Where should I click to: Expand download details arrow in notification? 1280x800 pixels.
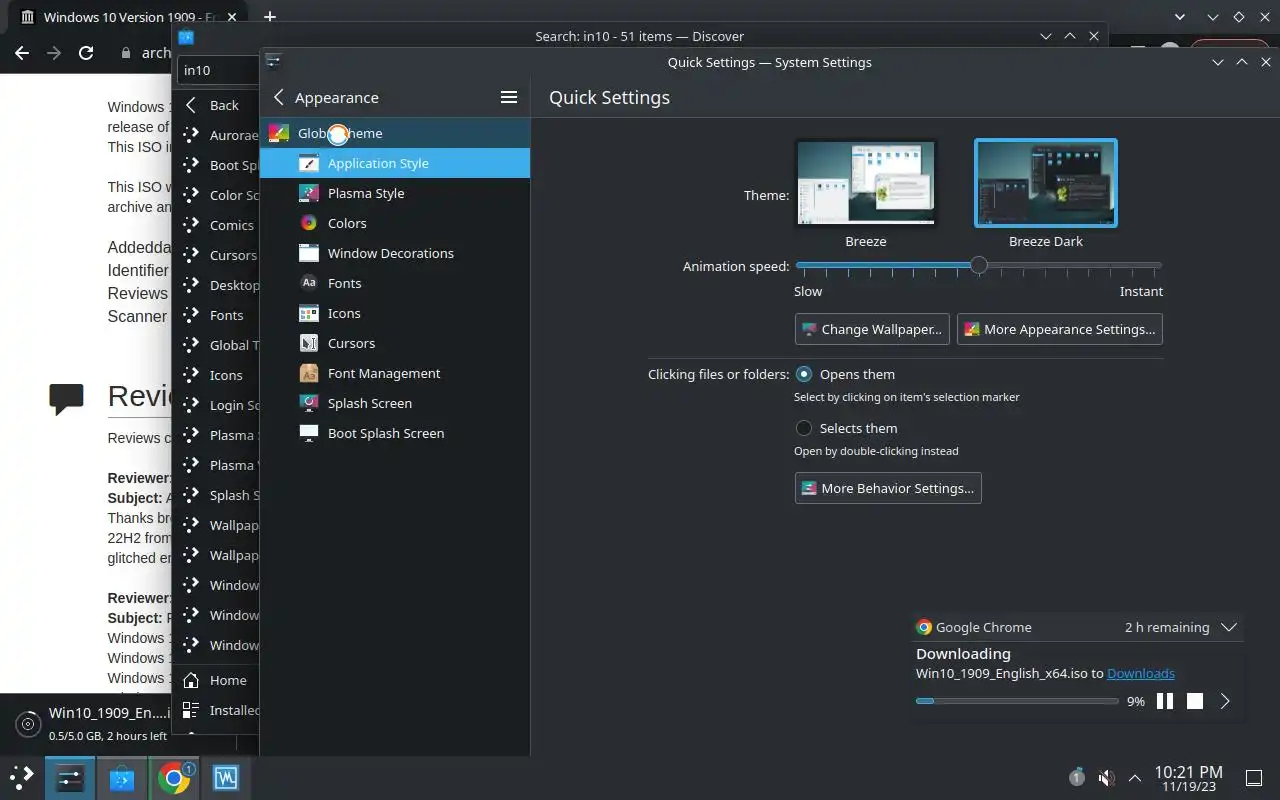point(1225,701)
